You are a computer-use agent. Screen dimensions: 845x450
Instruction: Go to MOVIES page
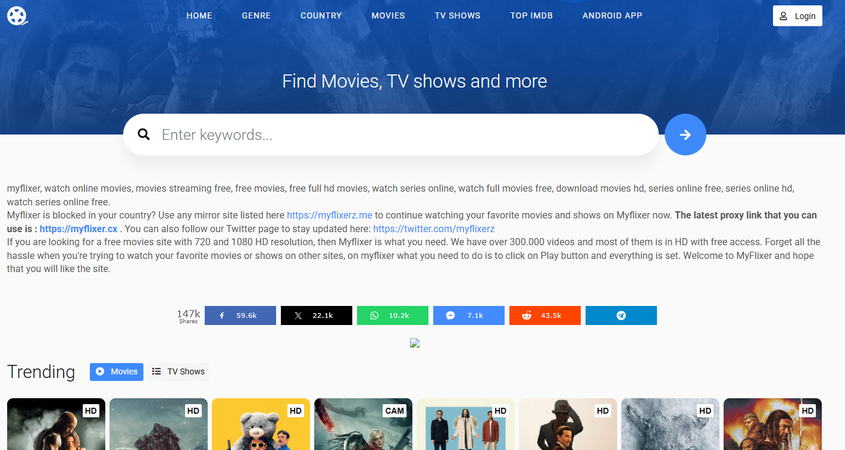(388, 16)
